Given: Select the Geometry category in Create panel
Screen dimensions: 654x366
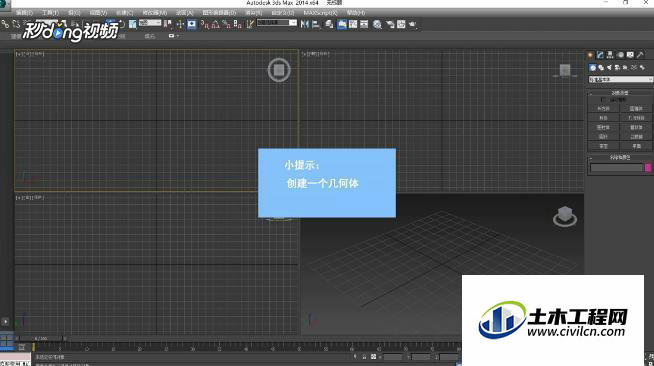Looking at the screenshot, I should pos(593,68).
